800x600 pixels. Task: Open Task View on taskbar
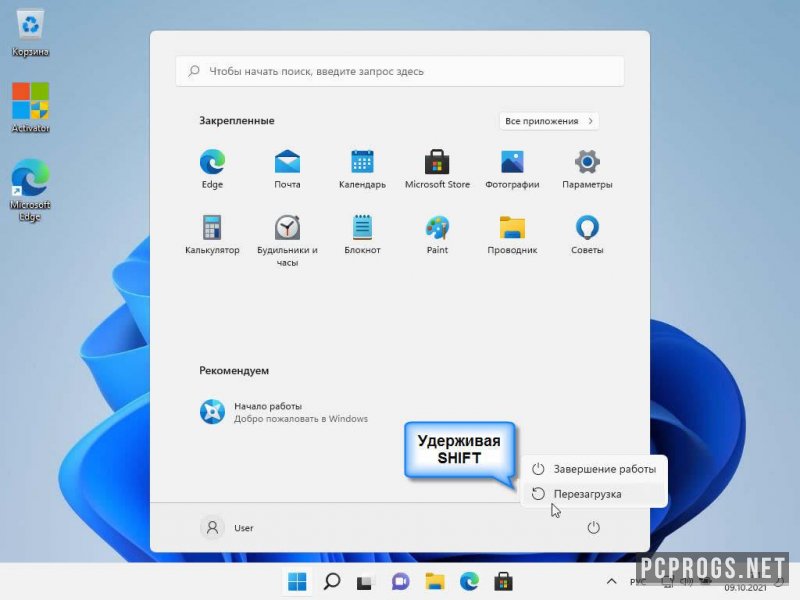coord(365,581)
